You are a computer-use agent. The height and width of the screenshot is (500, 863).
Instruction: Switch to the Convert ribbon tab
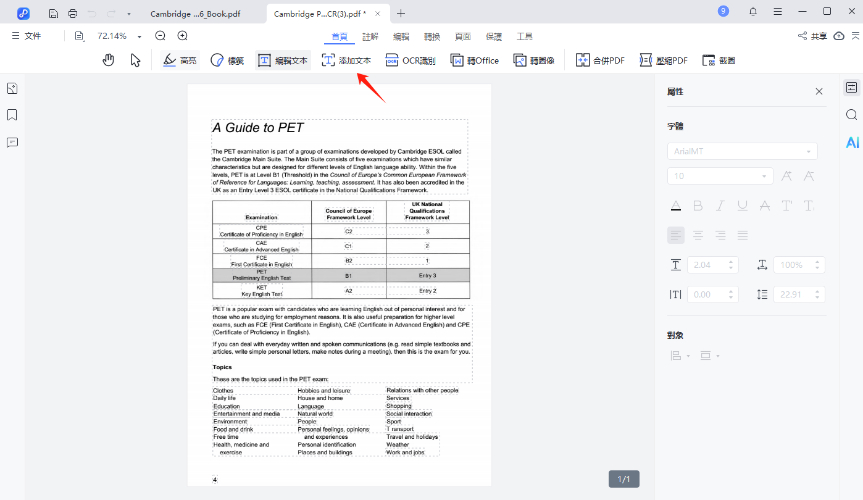pos(432,36)
